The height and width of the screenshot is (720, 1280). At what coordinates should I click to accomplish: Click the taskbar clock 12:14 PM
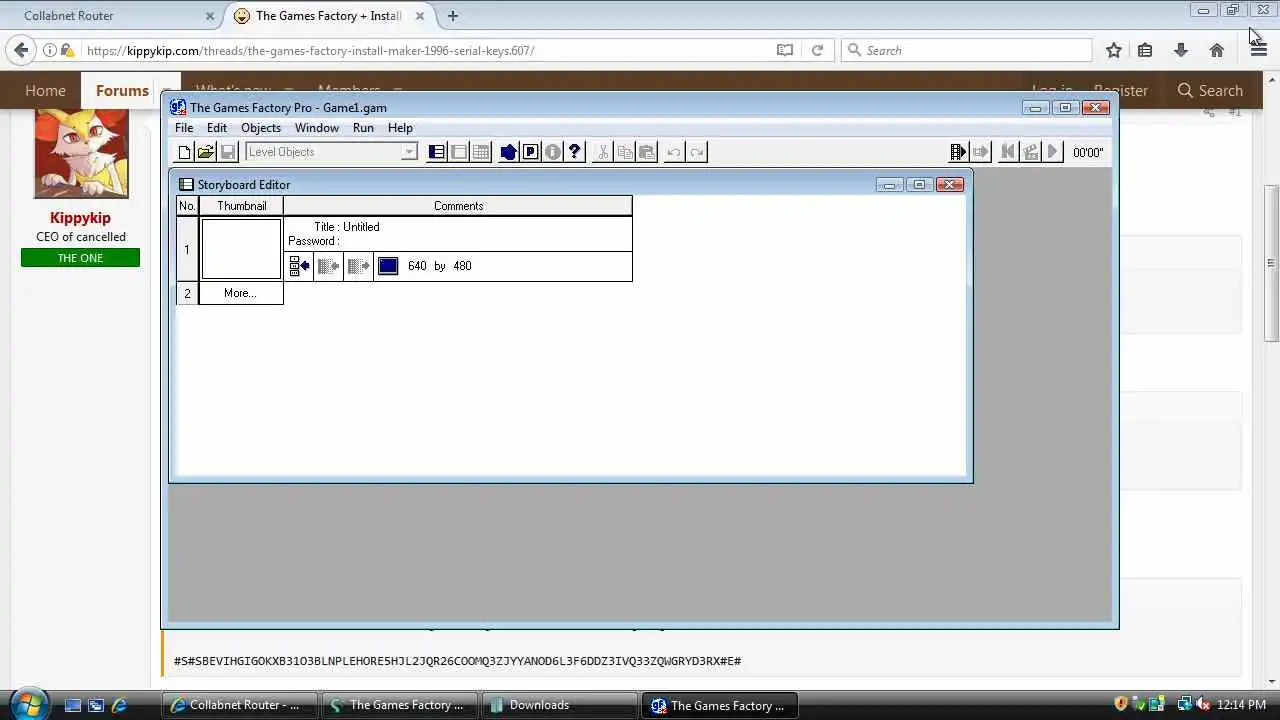click(x=1241, y=705)
